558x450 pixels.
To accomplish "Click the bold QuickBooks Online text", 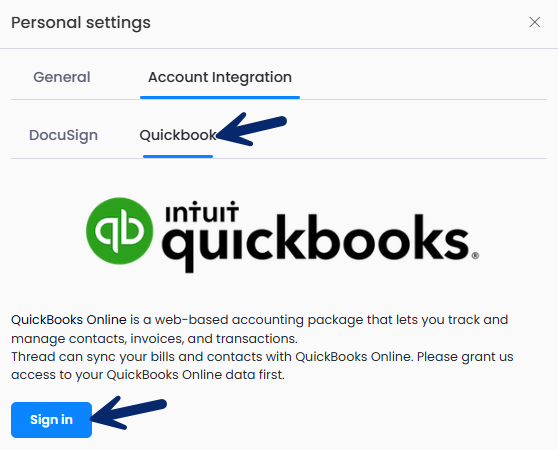I will 69,319.
